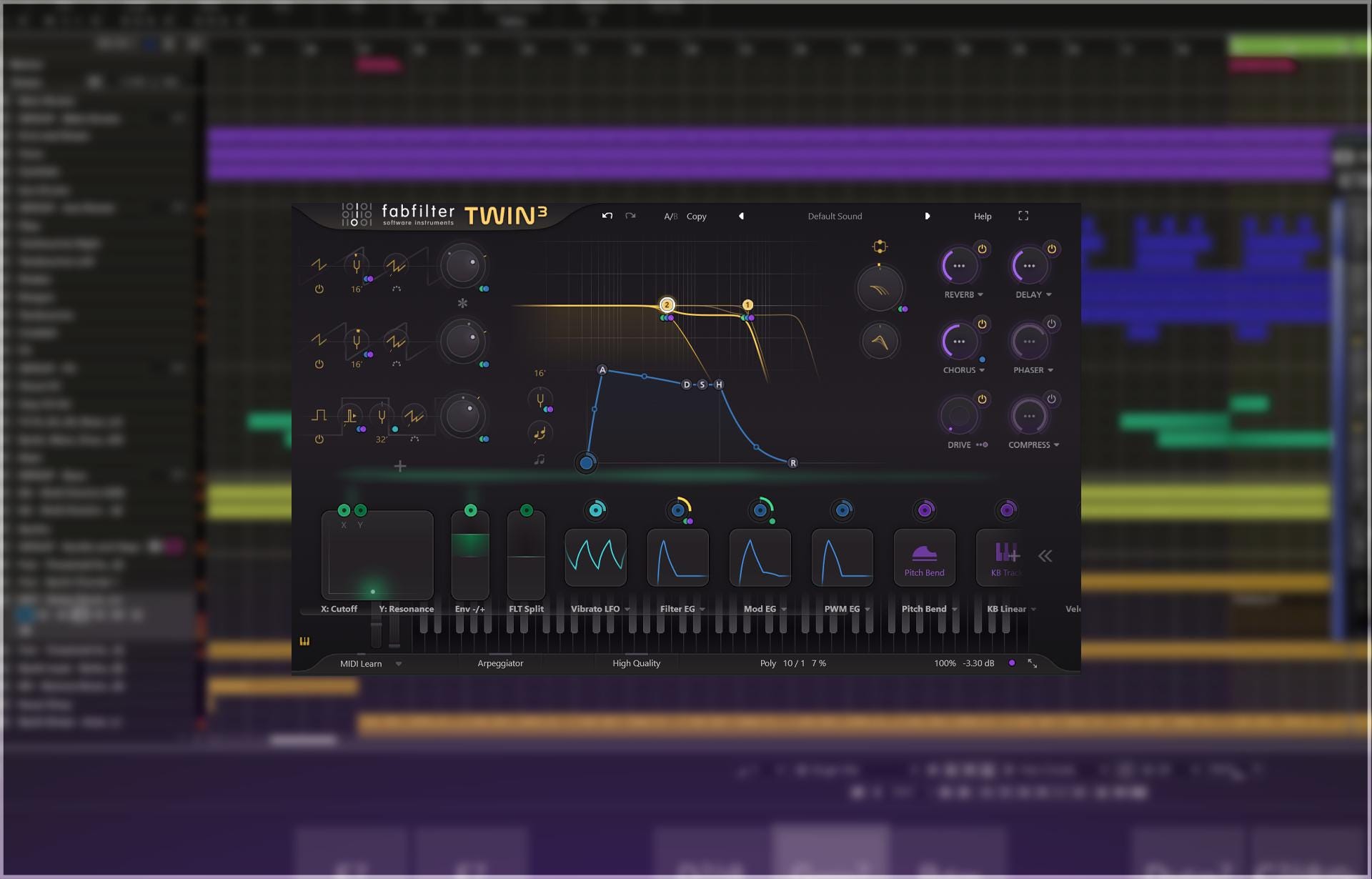Toggle oscillator 2 power button
This screenshot has height=879, width=1372.
point(319,364)
